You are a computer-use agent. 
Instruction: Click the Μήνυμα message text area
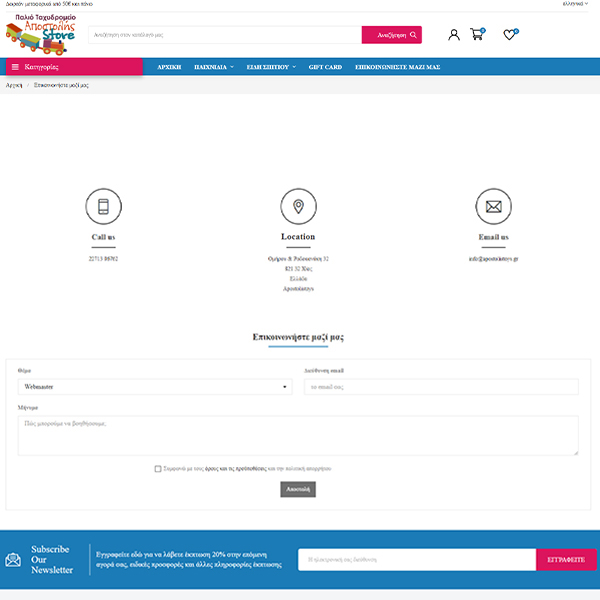pyautogui.click(x=298, y=435)
